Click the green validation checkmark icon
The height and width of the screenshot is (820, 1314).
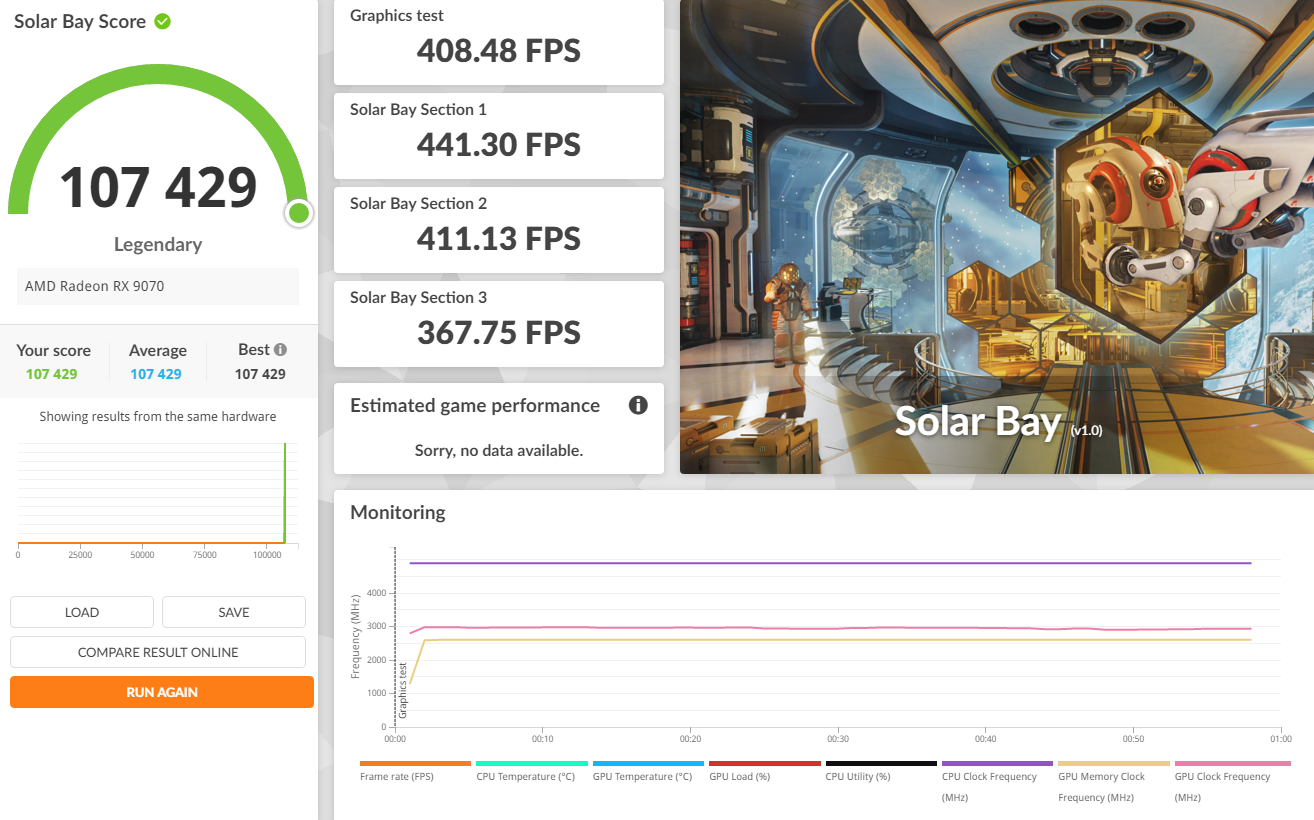point(162,21)
